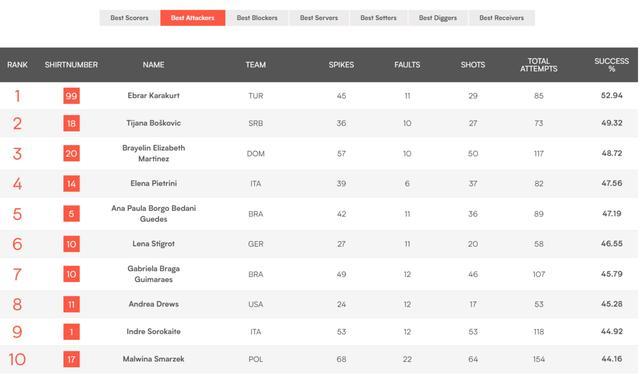Open the Best Setters tab
640x374 pixels.
[x=378, y=18]
